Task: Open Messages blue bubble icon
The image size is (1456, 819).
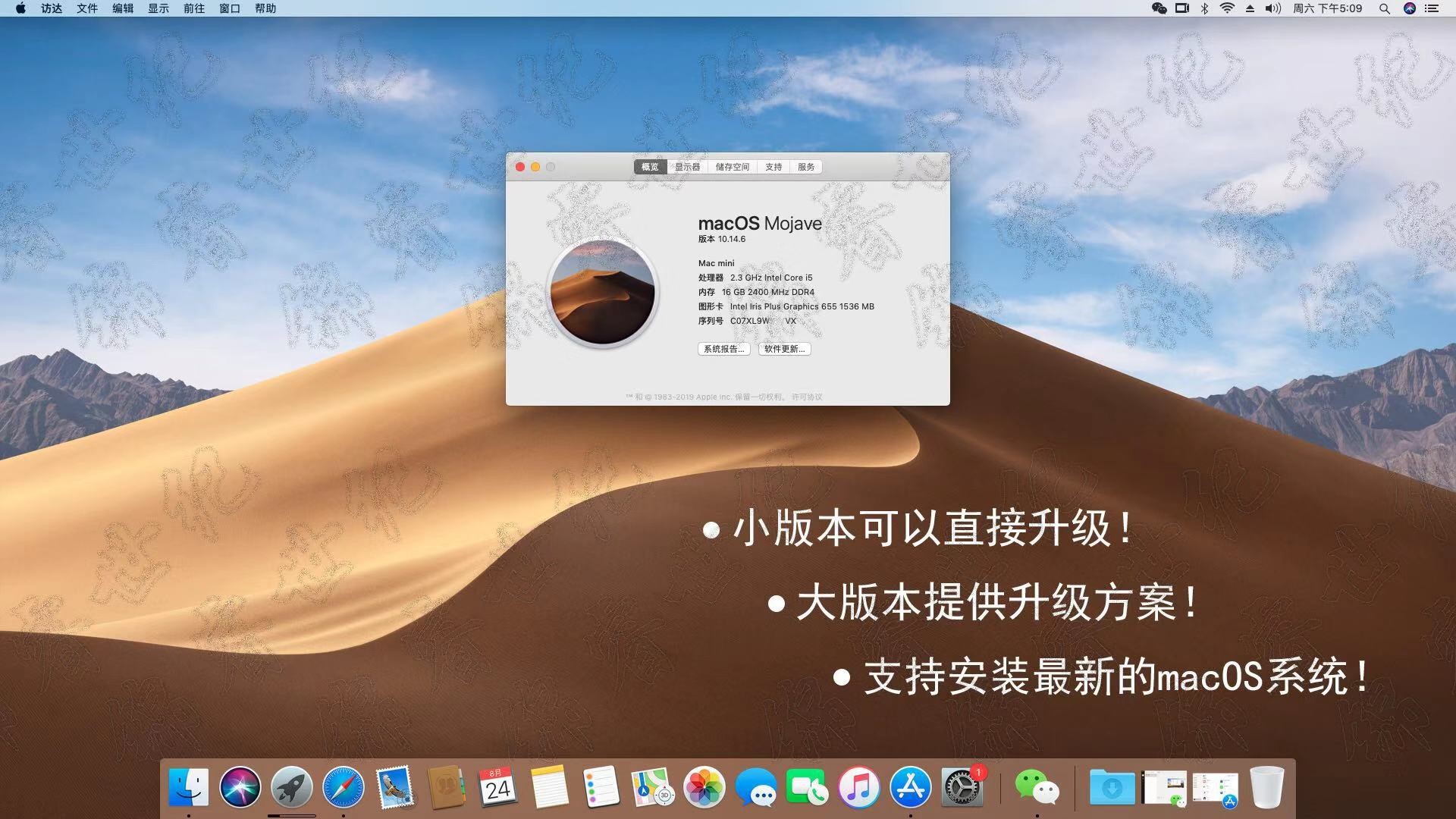Action: click(x=756, y=787)
